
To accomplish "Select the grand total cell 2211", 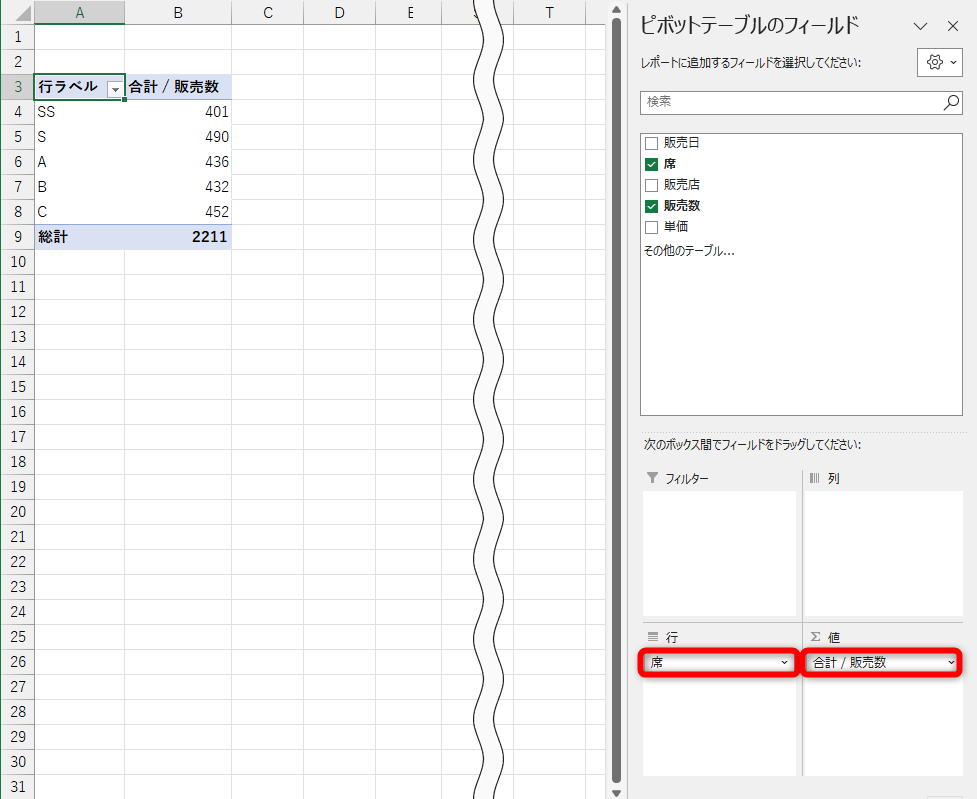I will (x=178, y=237).
